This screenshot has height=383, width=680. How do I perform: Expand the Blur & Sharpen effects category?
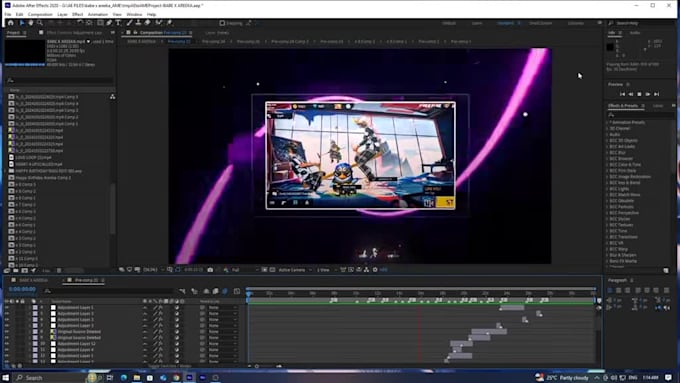(607, 255)
